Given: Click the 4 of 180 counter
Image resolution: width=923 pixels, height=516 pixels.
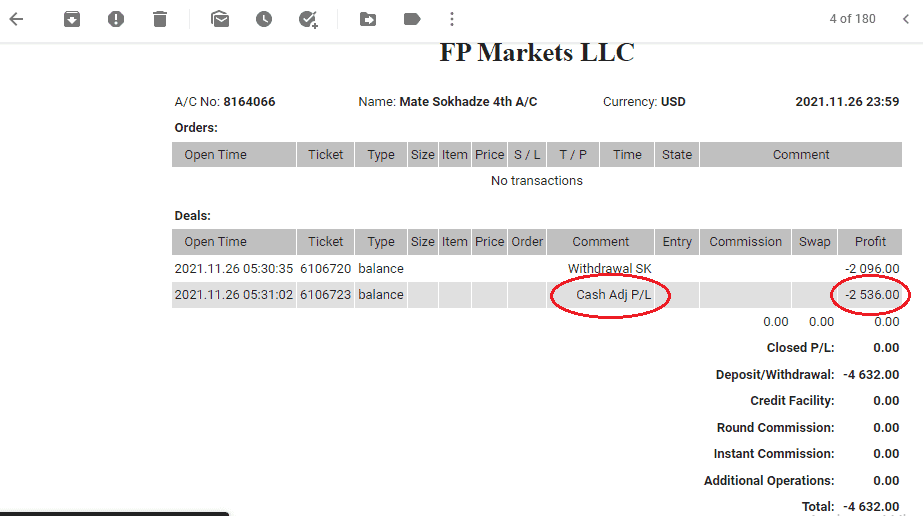Looking at the screenshot, I should [852, 19].
